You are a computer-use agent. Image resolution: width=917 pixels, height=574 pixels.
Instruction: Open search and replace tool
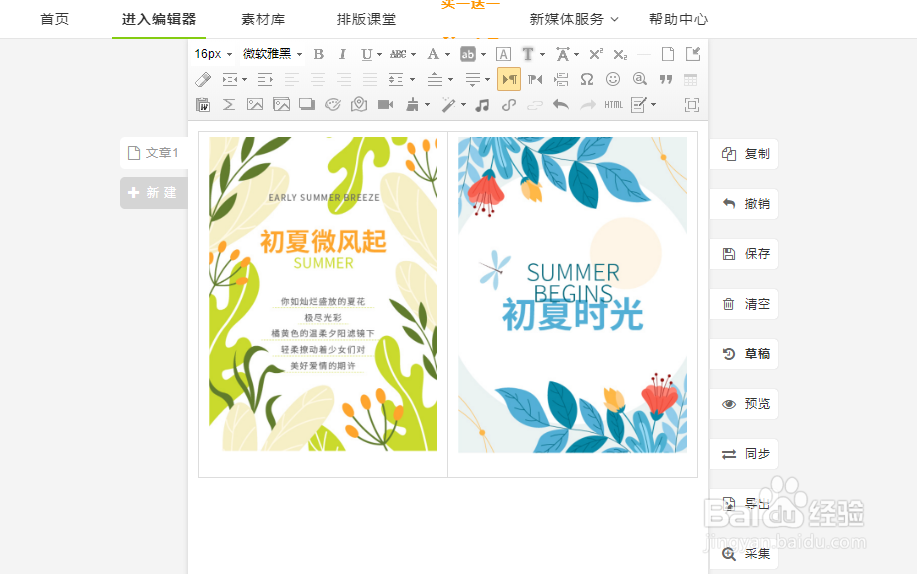pos(639,80)
